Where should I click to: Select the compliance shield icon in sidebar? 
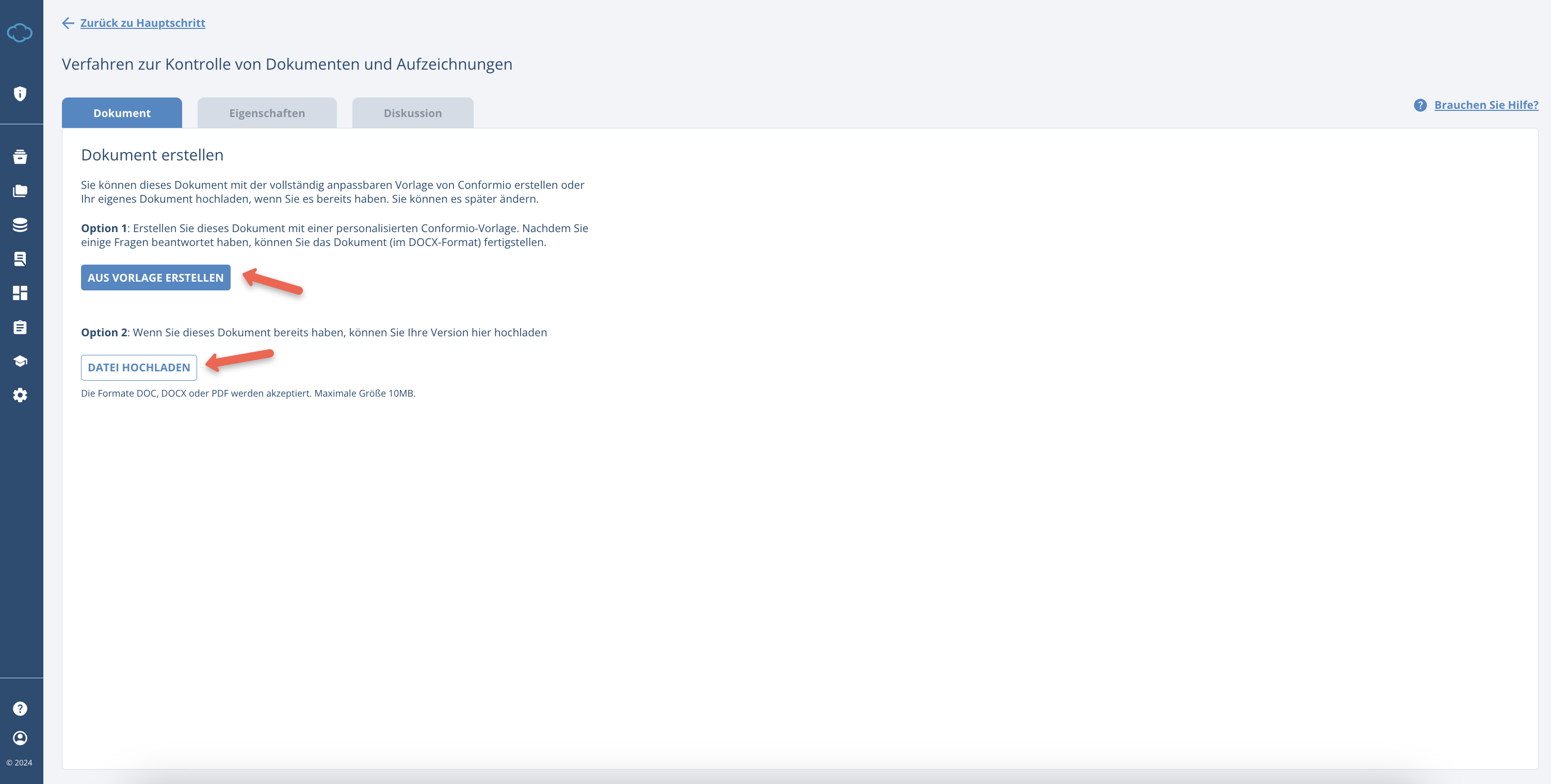pos(20,94)
